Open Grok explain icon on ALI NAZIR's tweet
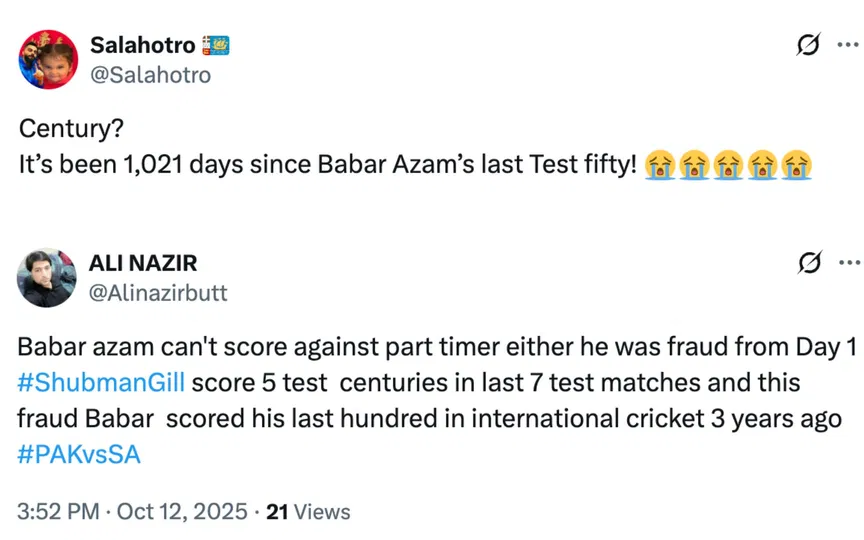Screen dimensions: 864x540 [808, 264]
